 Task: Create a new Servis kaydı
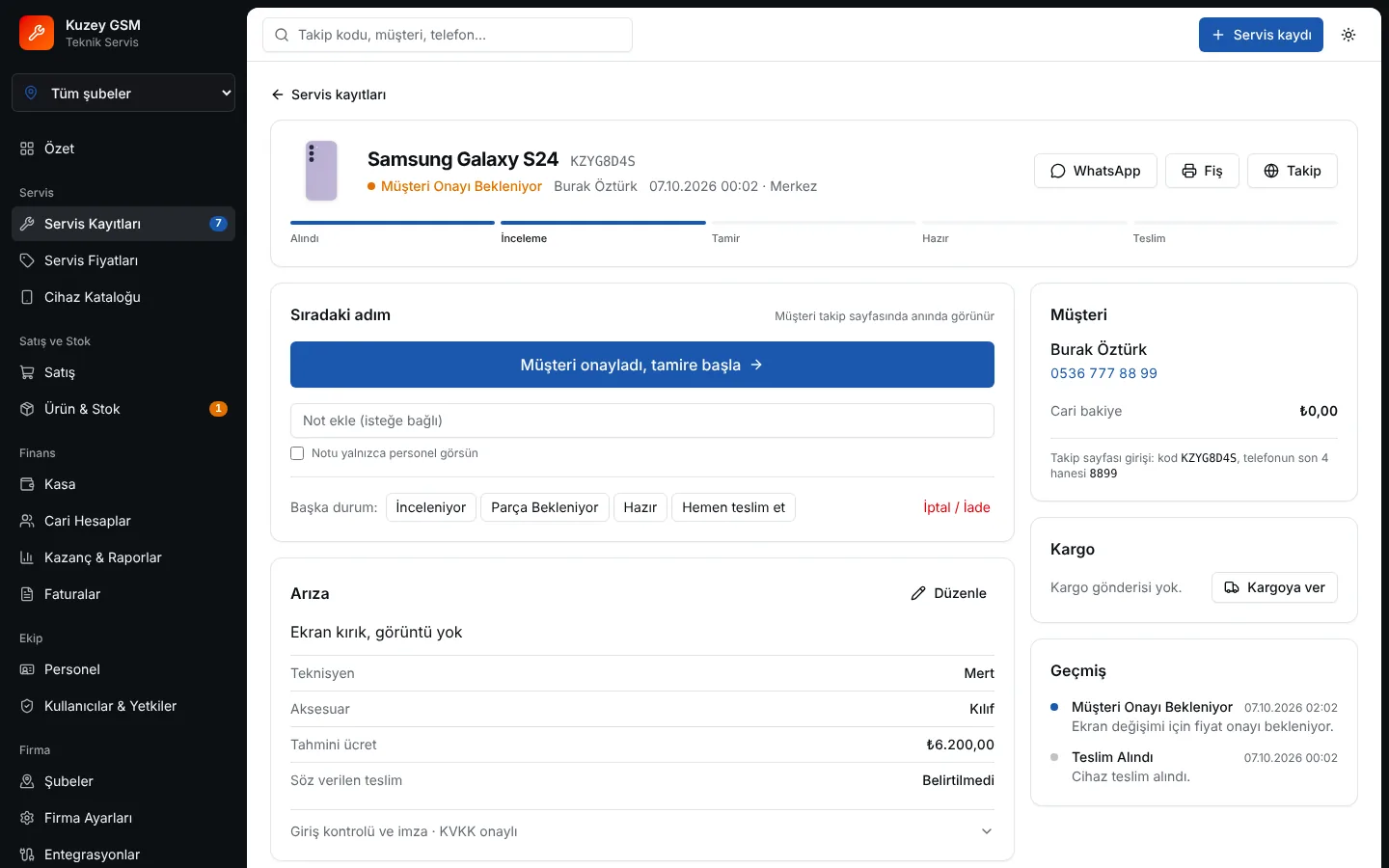click(x=1261, y=35)
